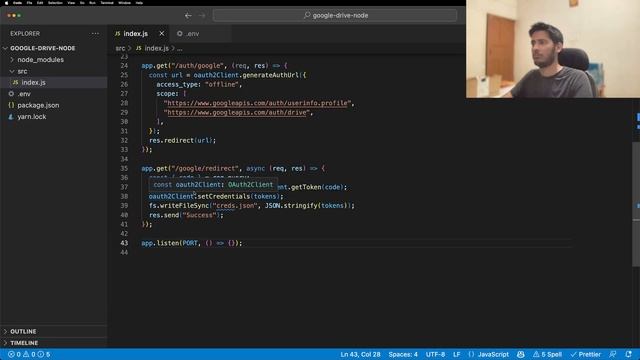640x360 pixels.
Task: Open Explorer's more actions ellipsis menu
Action: tap(95, 33)
